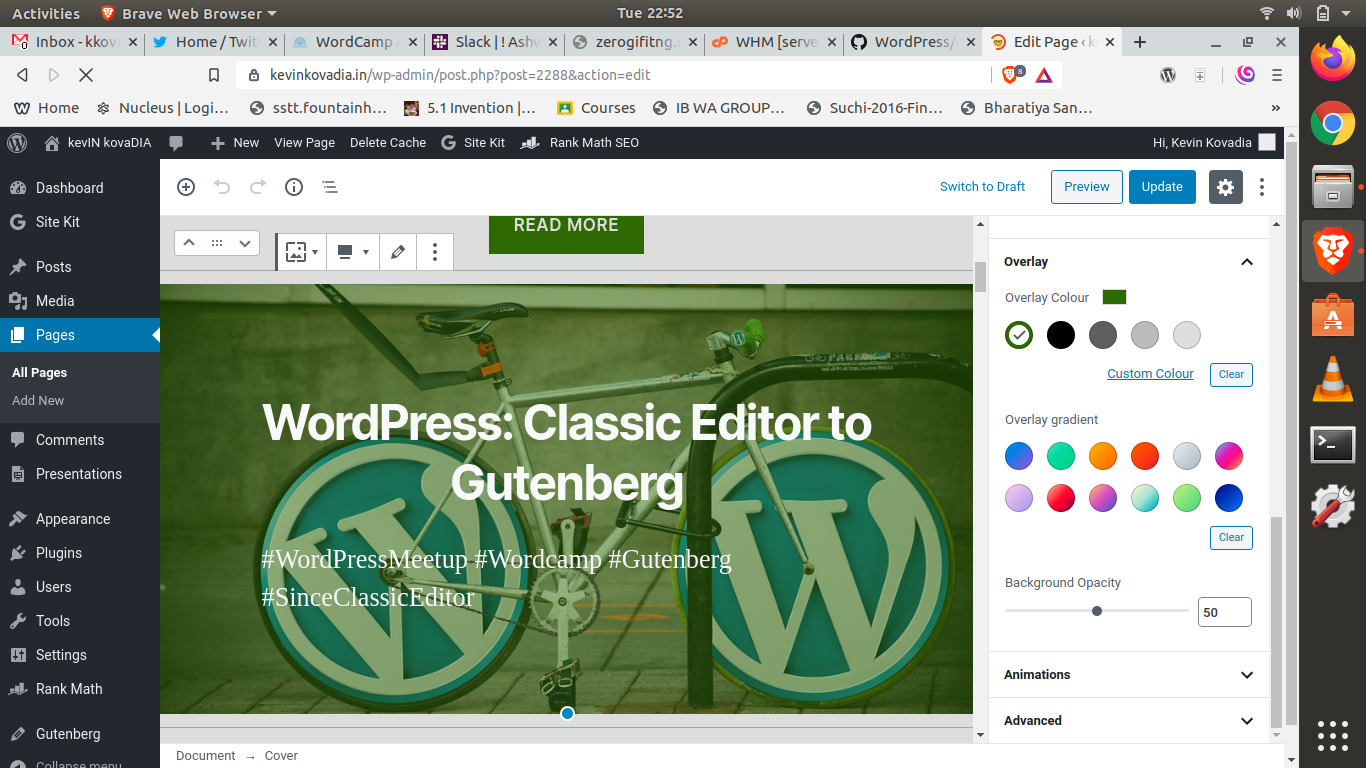Viewport: 1366px width, 768px height.
Task: Expand the Animations panel
Action: (1128, 675)
